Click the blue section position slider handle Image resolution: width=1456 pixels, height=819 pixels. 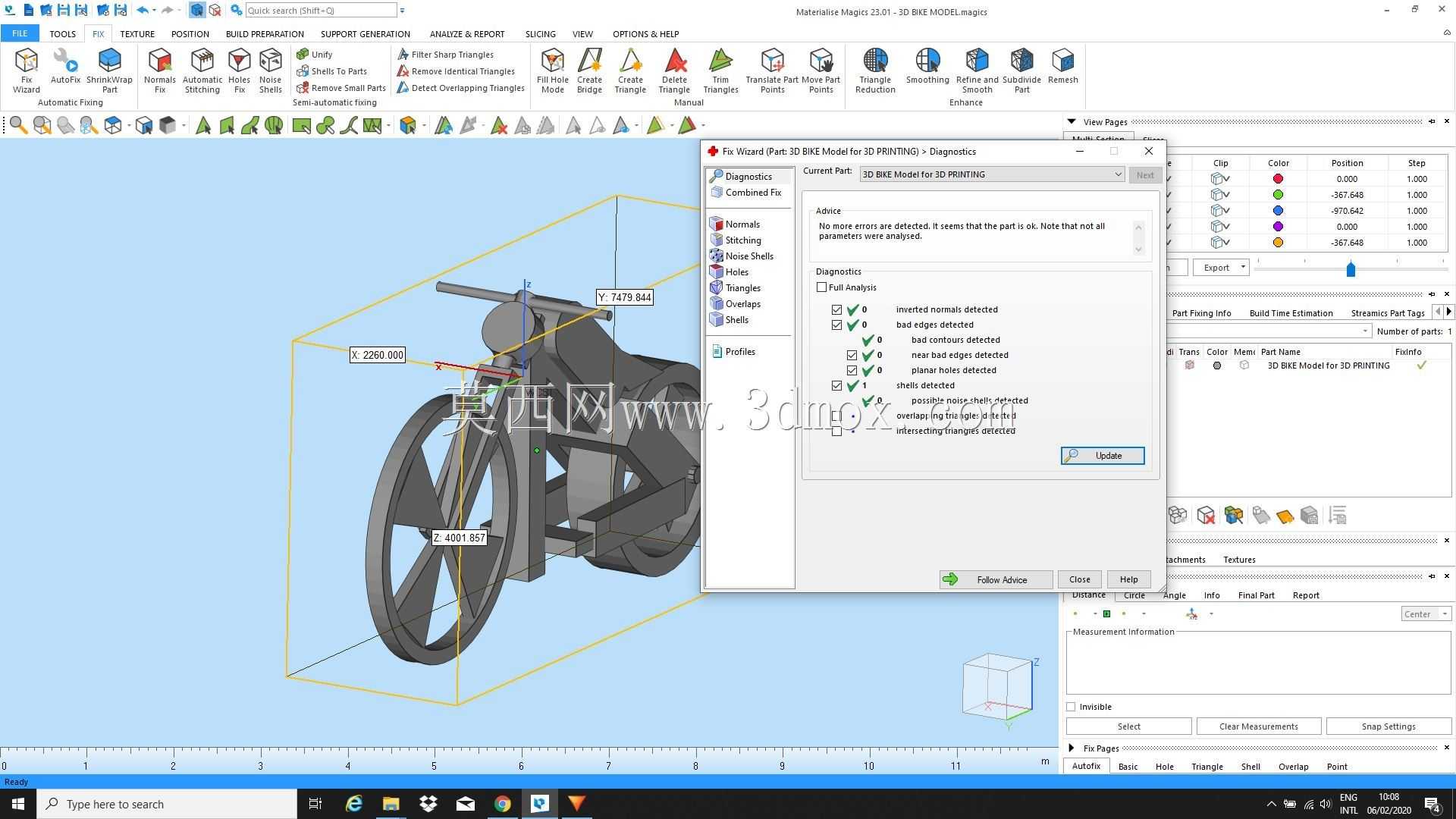pyautogui.click(x=1350, y=269)
